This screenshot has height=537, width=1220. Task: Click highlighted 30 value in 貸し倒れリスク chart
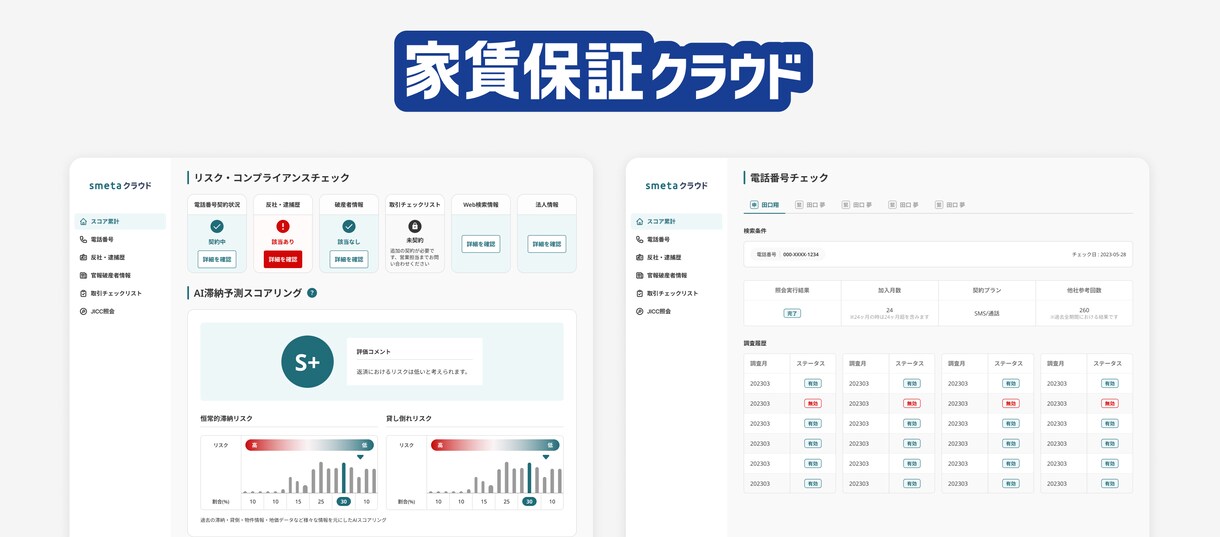point(529,502)
